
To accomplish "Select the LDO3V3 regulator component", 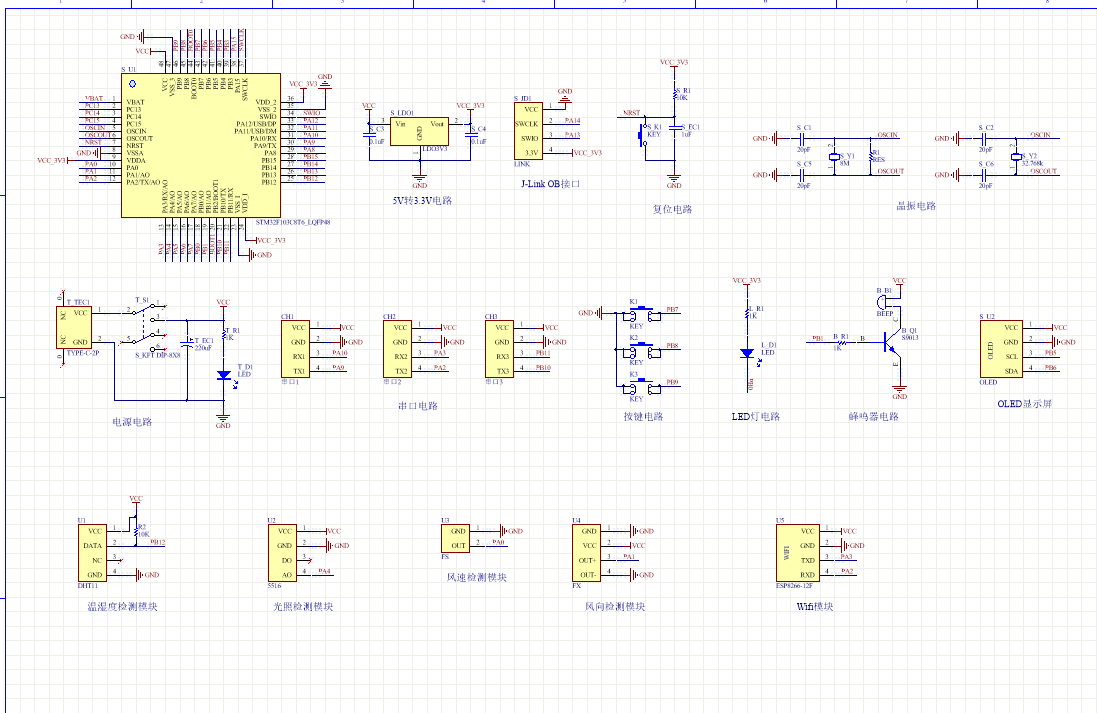I will (419, 132).
